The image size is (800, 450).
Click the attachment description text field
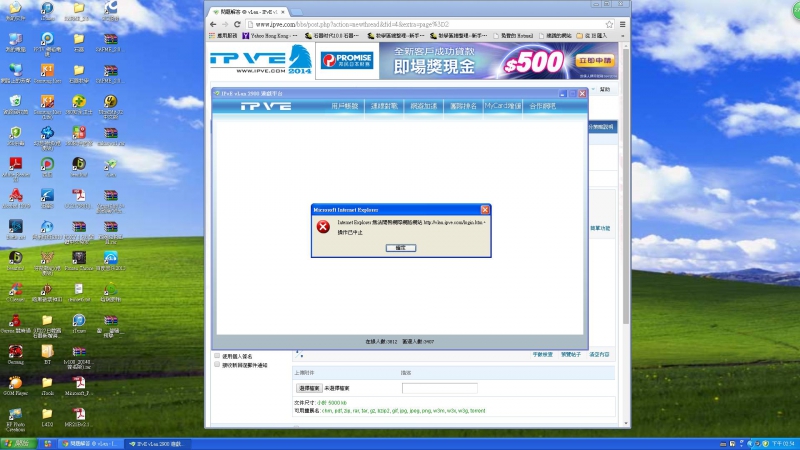pyautogui.click(x=440, y=388)
